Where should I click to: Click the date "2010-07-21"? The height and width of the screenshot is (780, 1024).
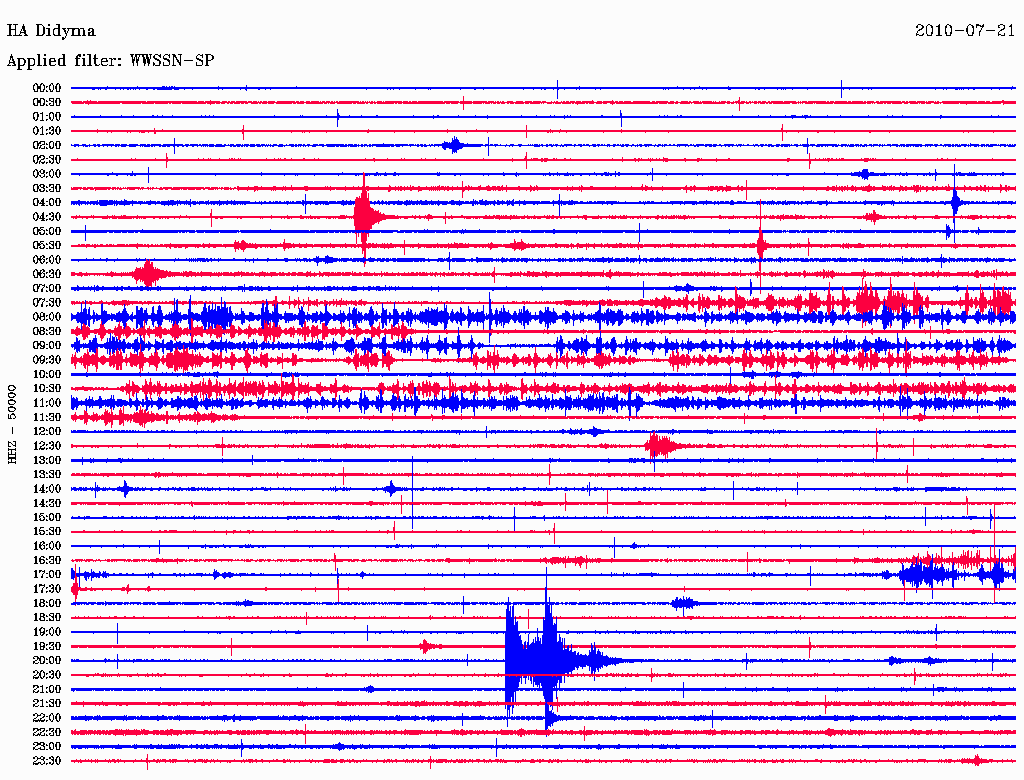coord(965,31)
